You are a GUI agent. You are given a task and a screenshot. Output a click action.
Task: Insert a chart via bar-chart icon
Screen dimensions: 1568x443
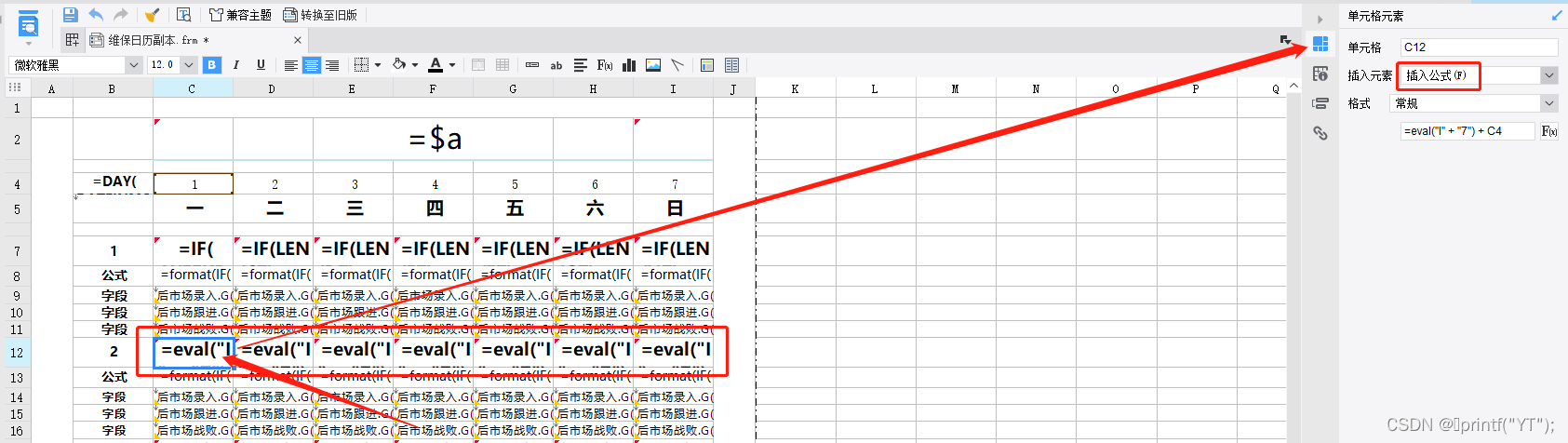[629, 65]
